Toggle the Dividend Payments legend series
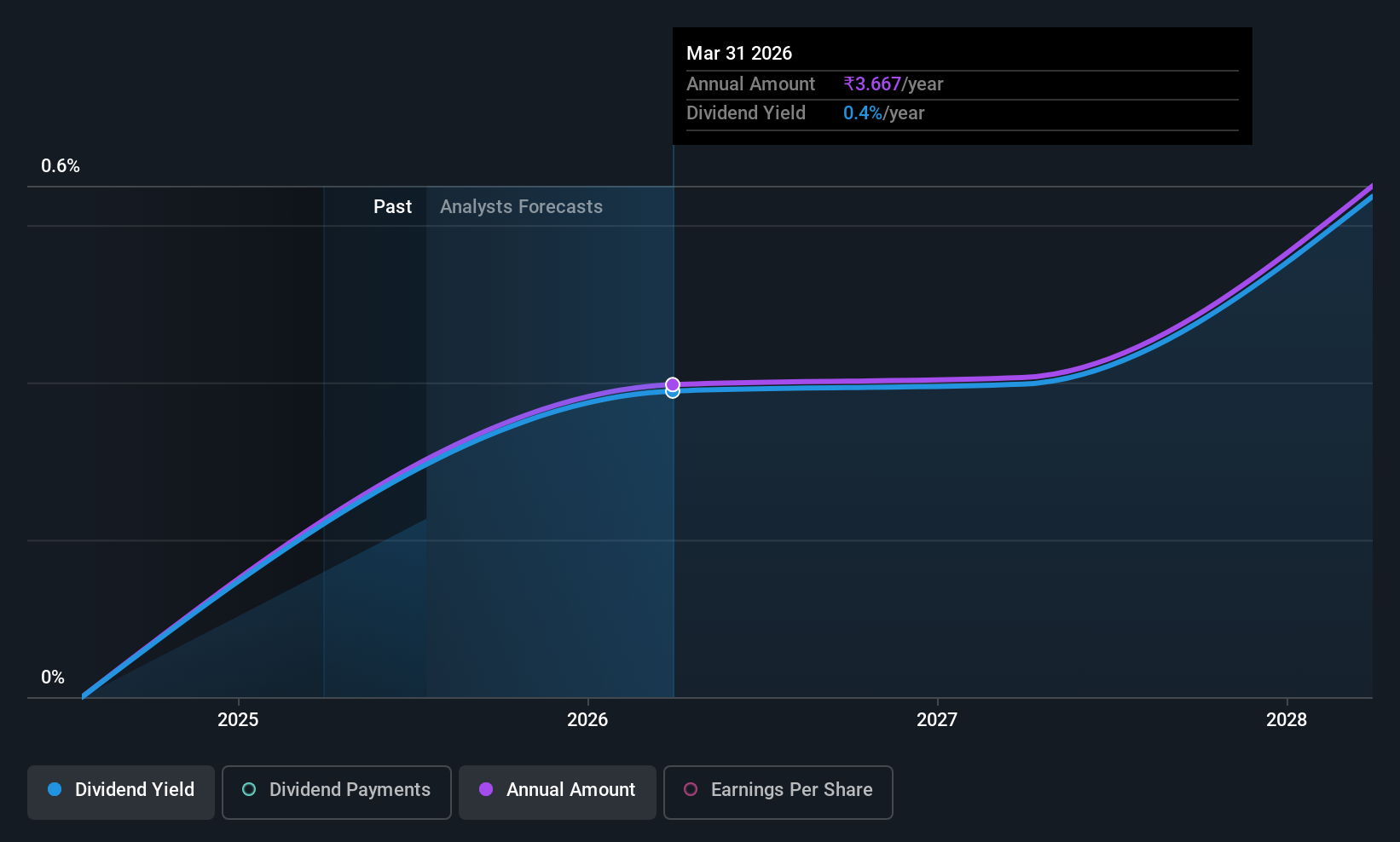The height and width of the screenshot is (842, 1400). 337,793
